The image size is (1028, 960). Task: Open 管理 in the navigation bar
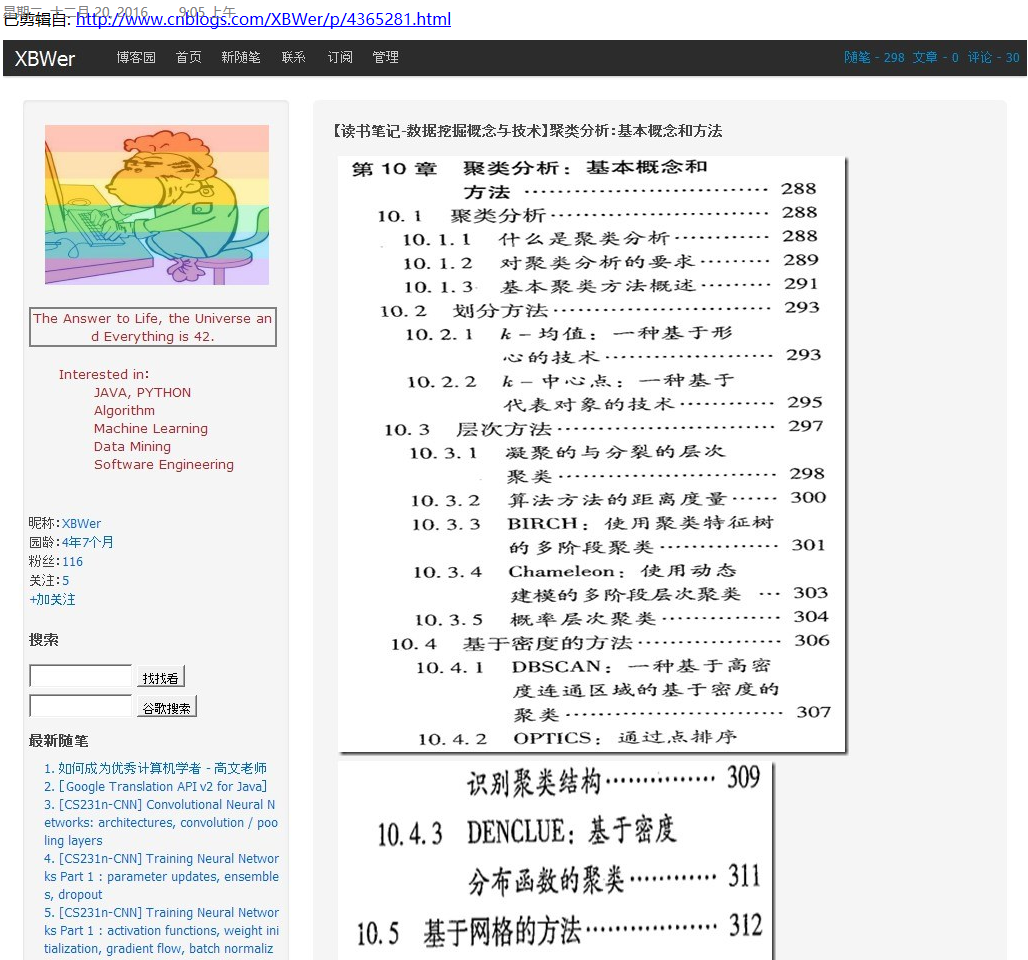tap(385, 57)
